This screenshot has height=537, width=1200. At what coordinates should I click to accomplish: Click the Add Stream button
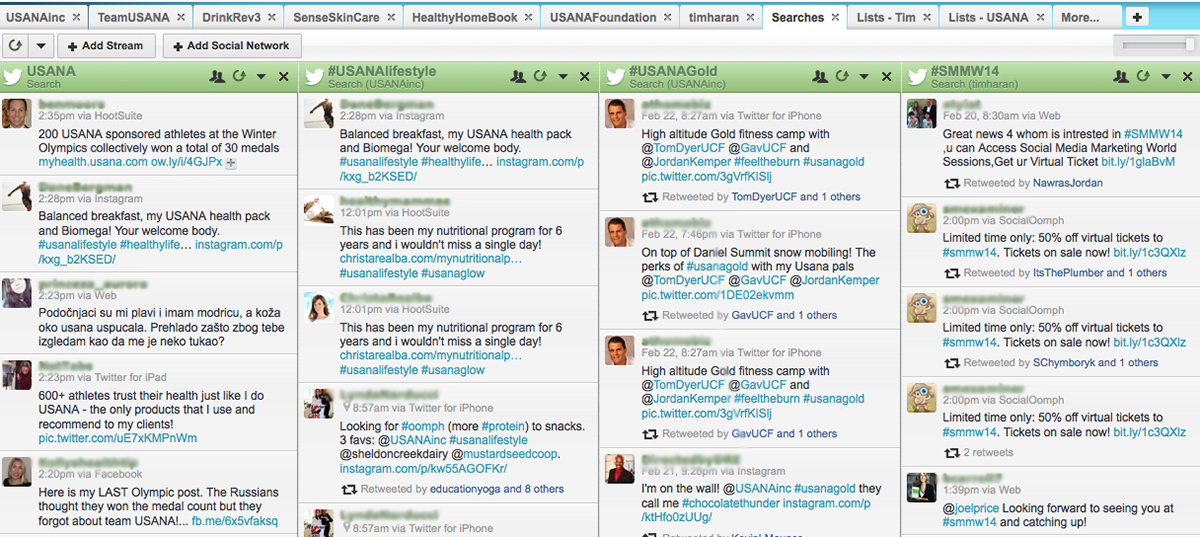coord(106,45)
